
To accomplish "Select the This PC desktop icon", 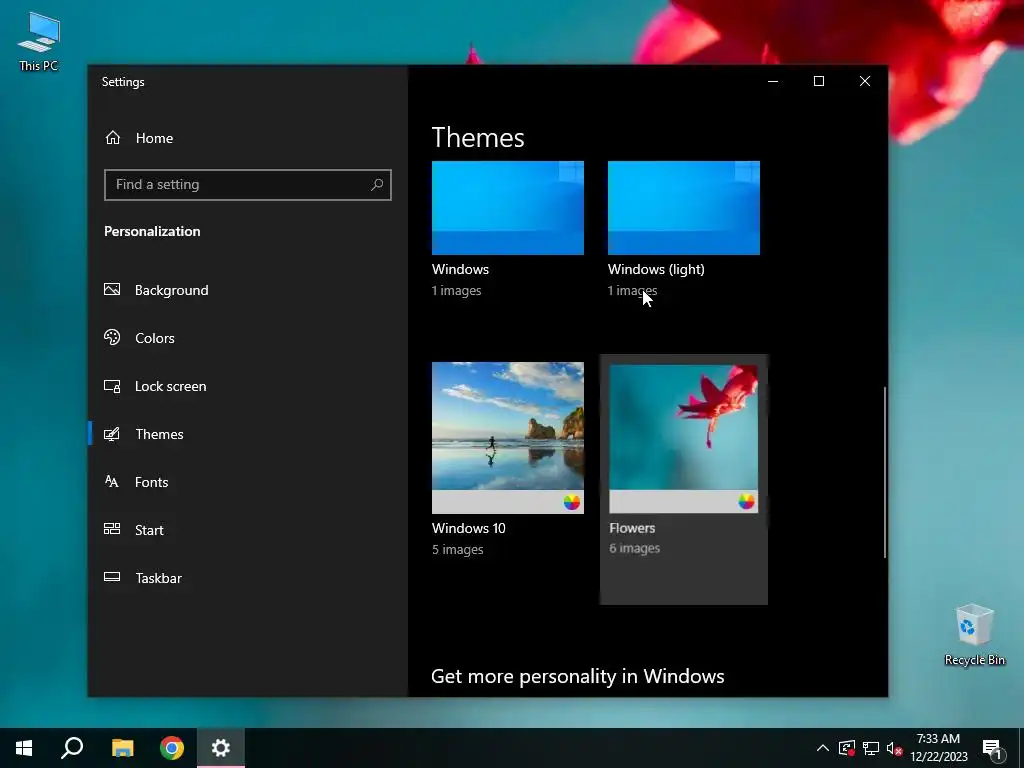I will 39,42.
